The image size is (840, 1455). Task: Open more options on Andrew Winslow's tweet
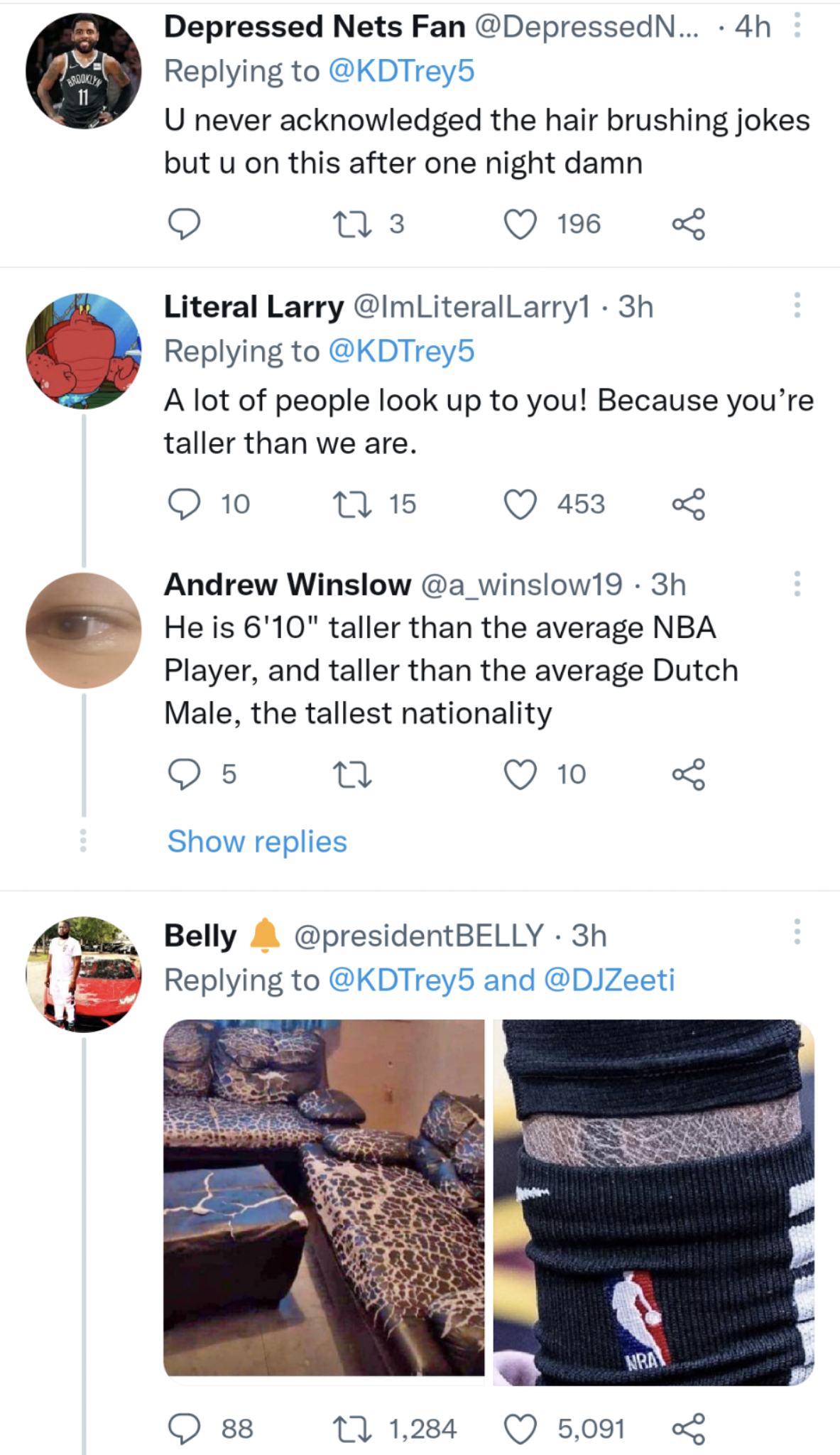[797, 584]
